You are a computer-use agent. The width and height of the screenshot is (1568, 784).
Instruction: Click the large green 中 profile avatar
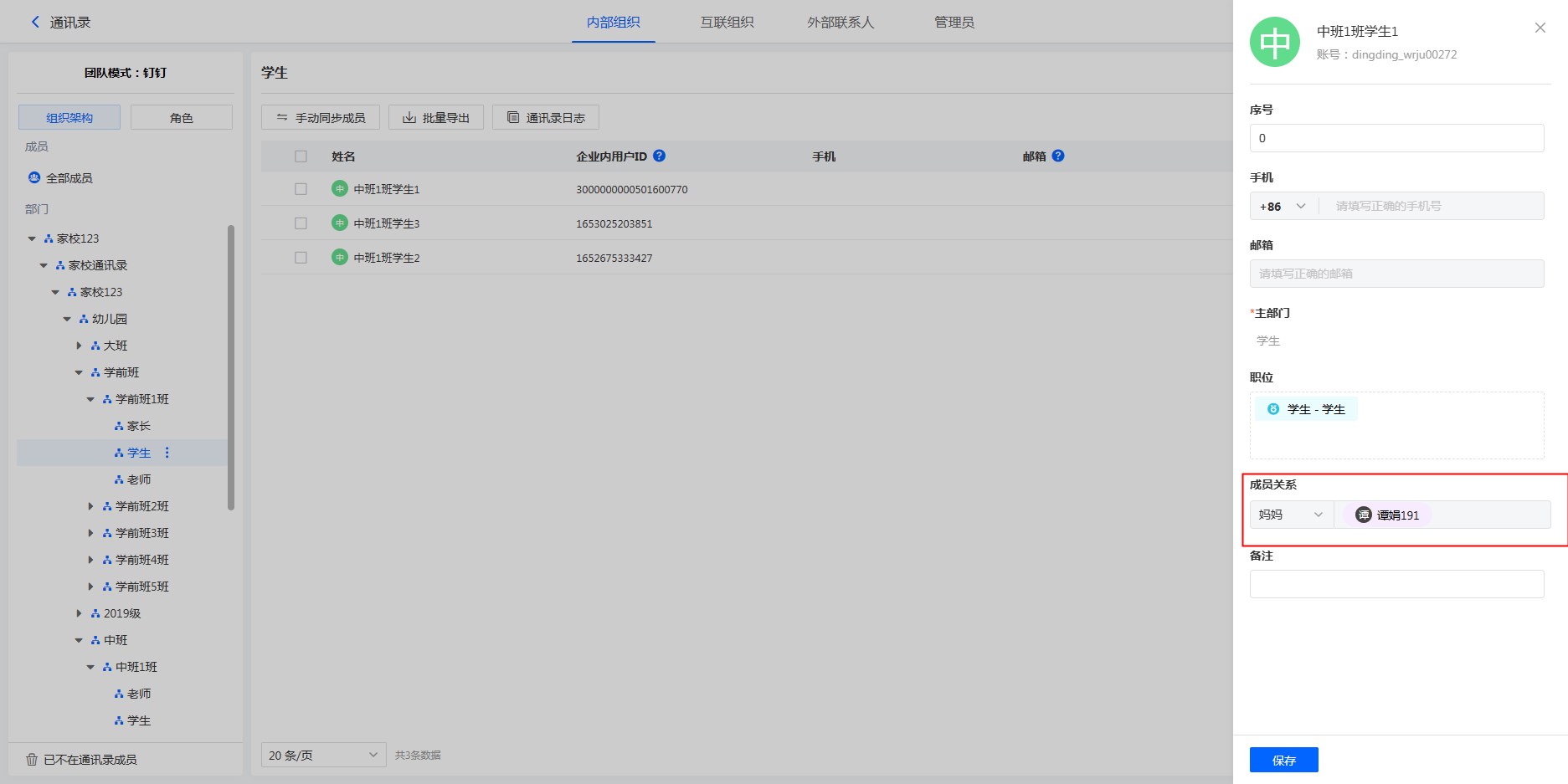coord(1274,42)
